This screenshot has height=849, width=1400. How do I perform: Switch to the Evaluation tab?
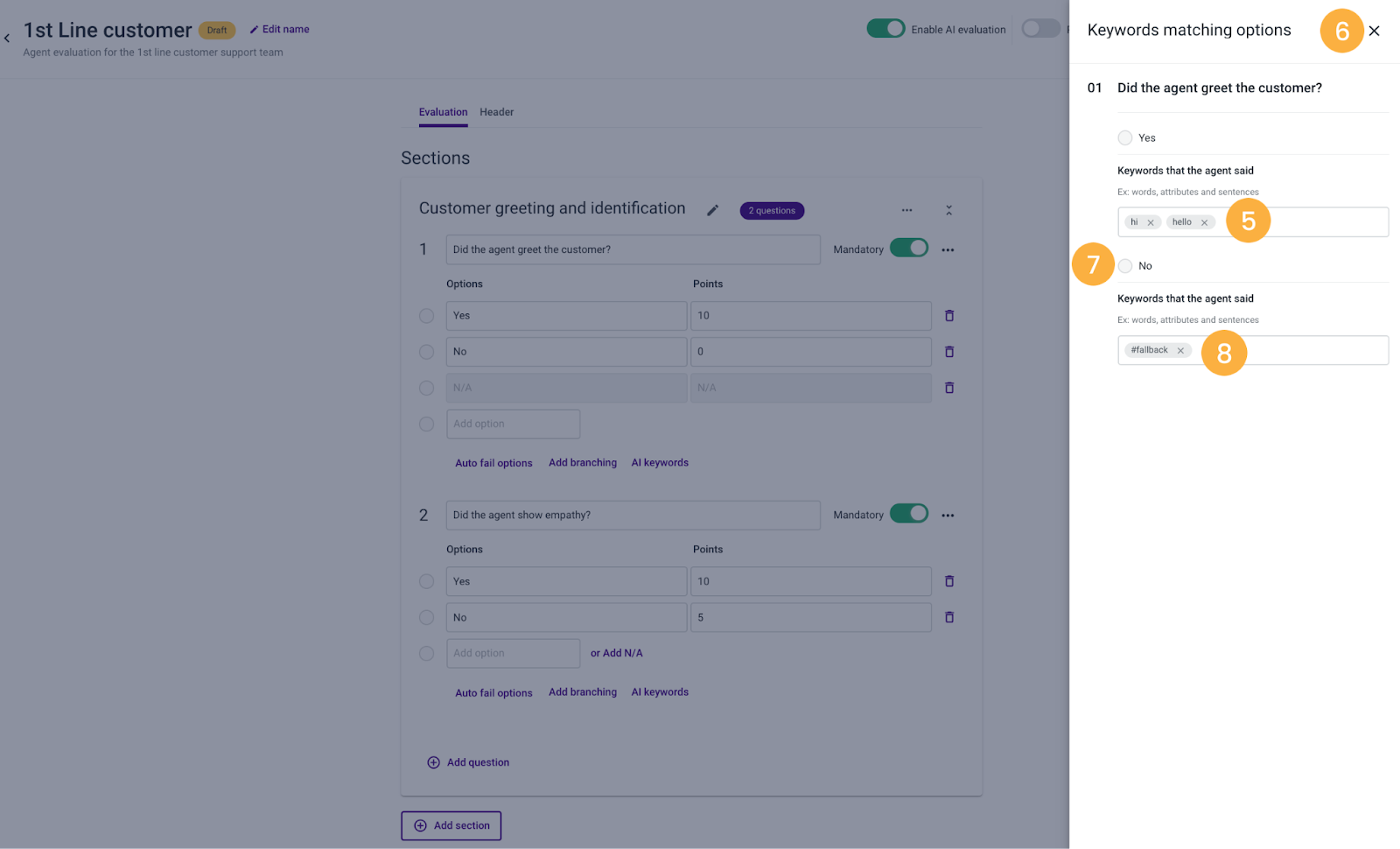pyautogui.click(x=443, y=112)
